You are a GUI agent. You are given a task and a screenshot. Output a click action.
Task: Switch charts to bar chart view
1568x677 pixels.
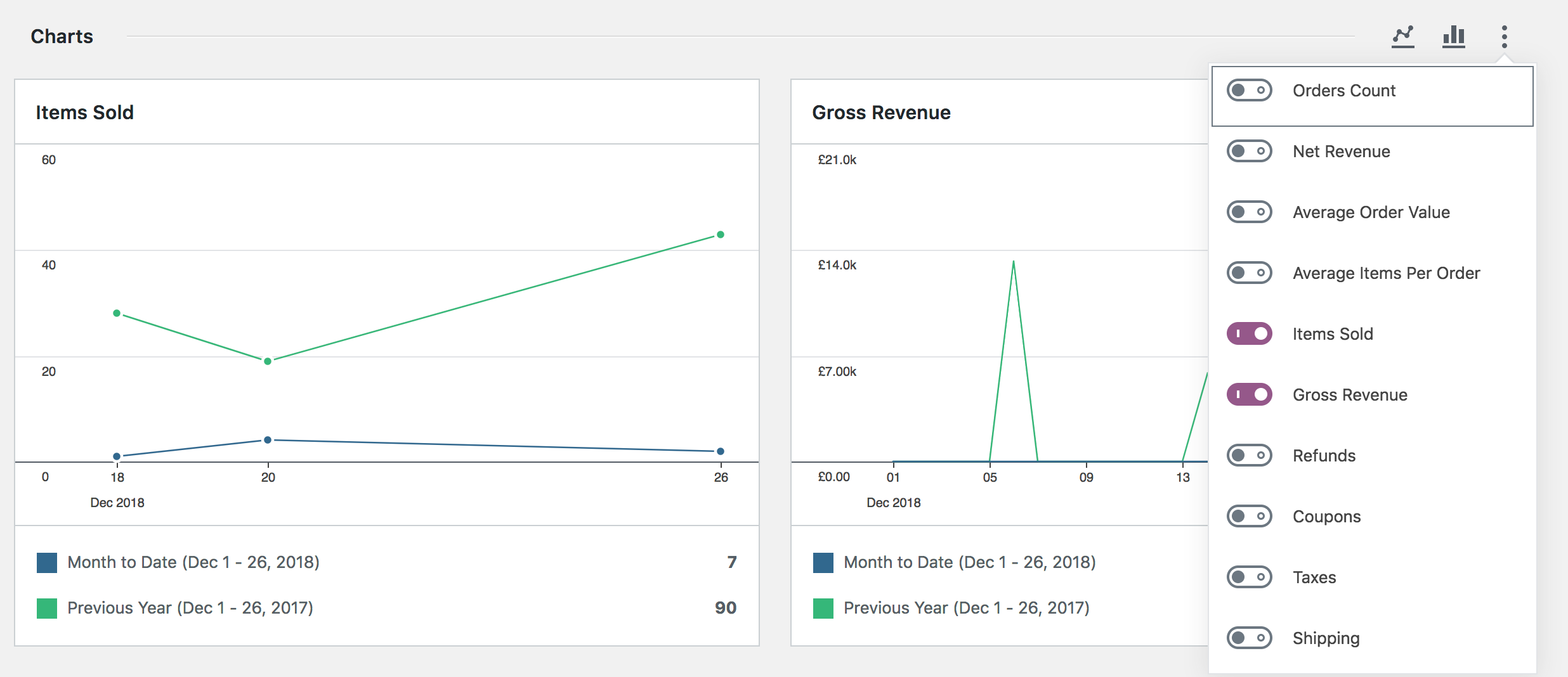1453,36
